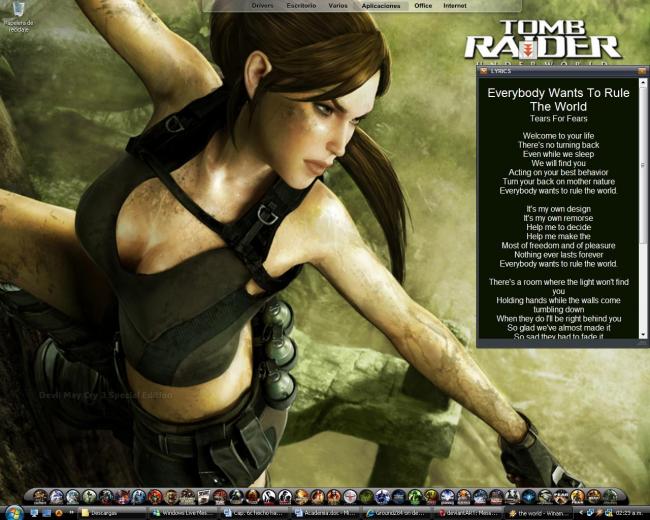Click the lyric 'When they do I'll be right behind you'

558,318
